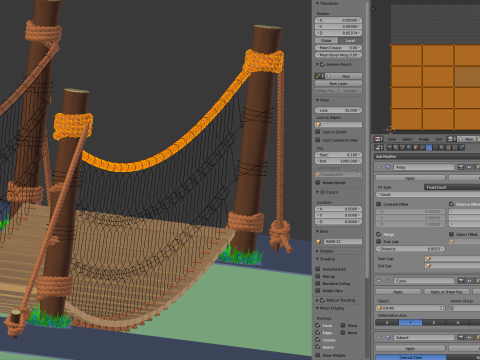480x360 pixels.
Task: Expand the Display panel
Action: click(317, 251)
